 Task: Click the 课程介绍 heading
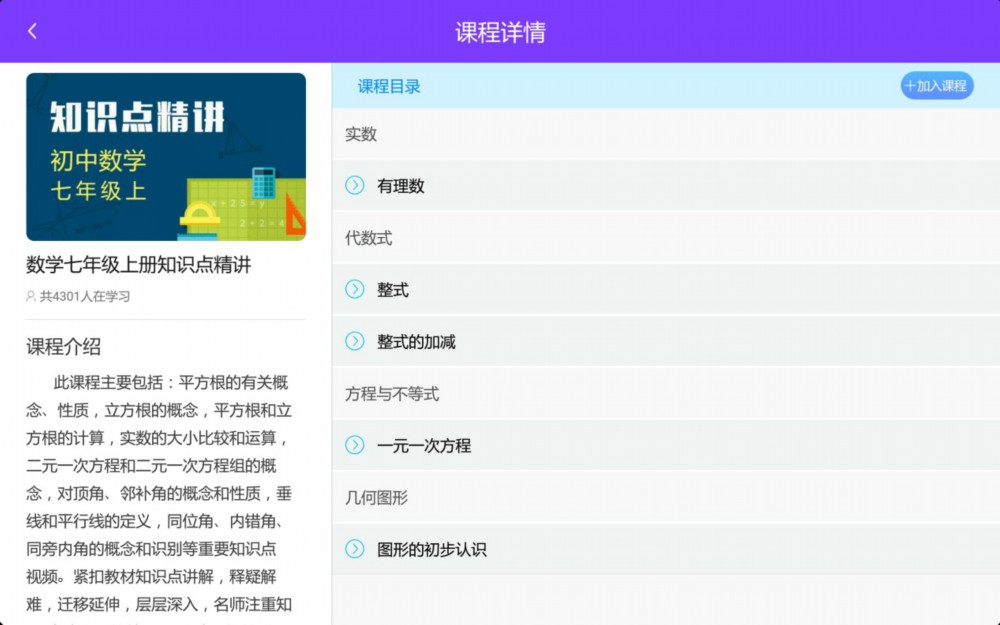point(64,347)
